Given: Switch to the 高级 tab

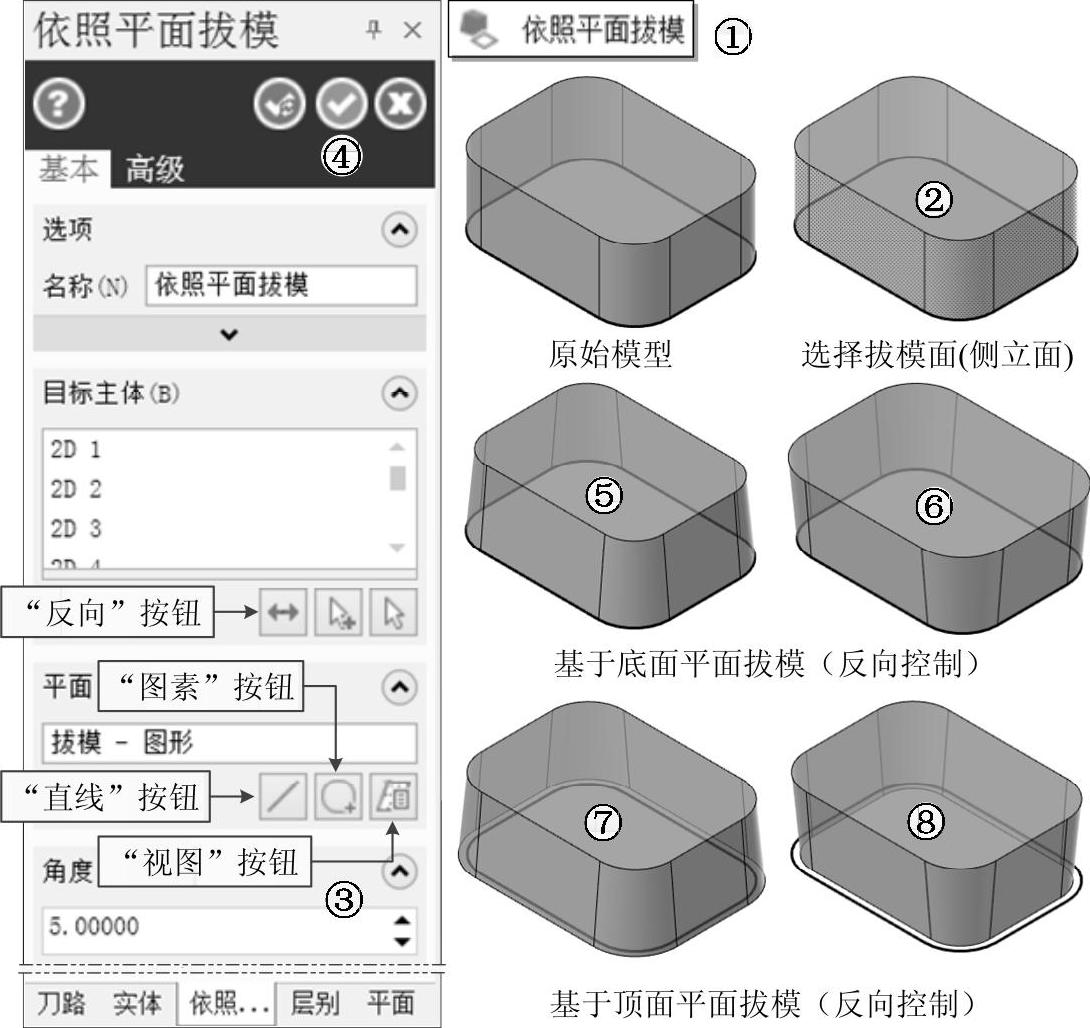Looking at the screenshot, I should point(155,169).
